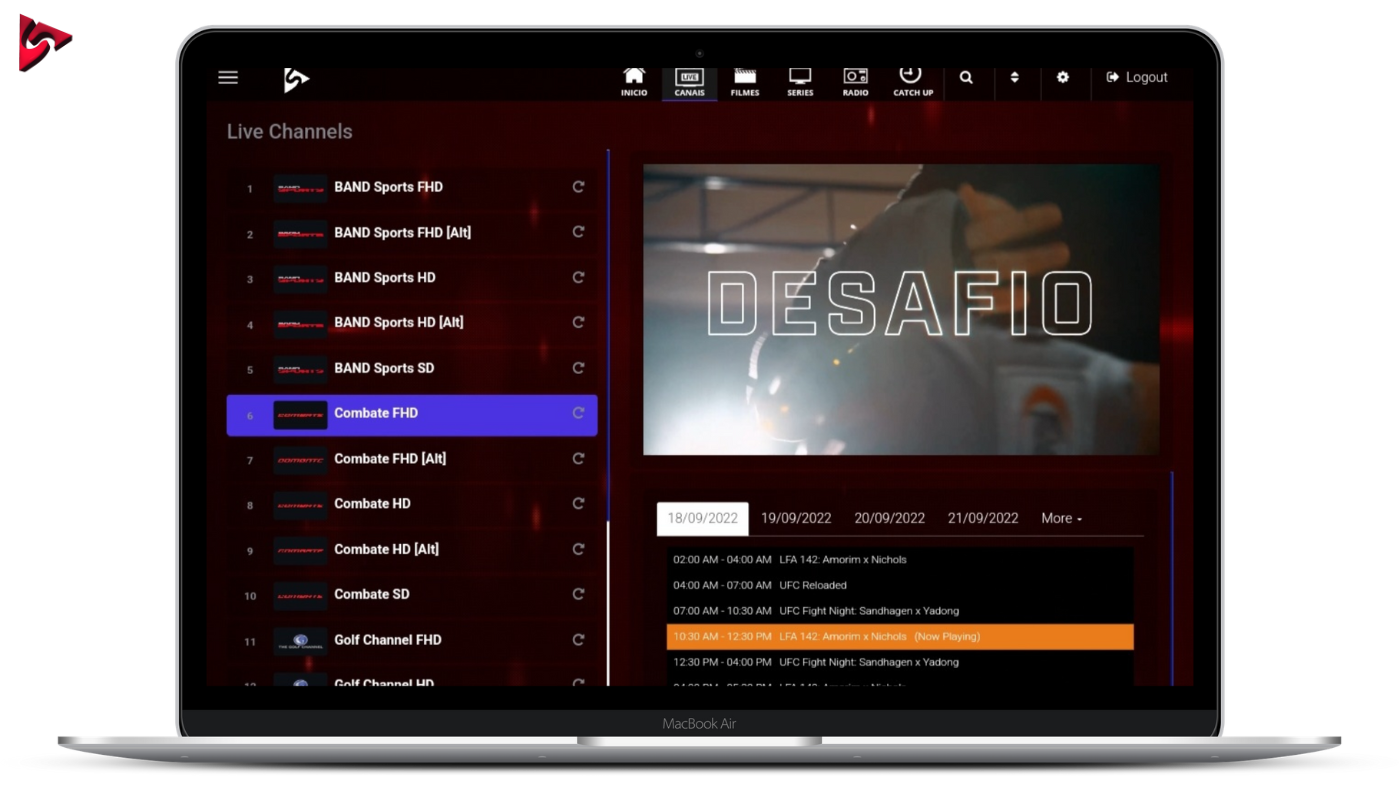Reload the BAND Sports FHD channel

point(578,187)
